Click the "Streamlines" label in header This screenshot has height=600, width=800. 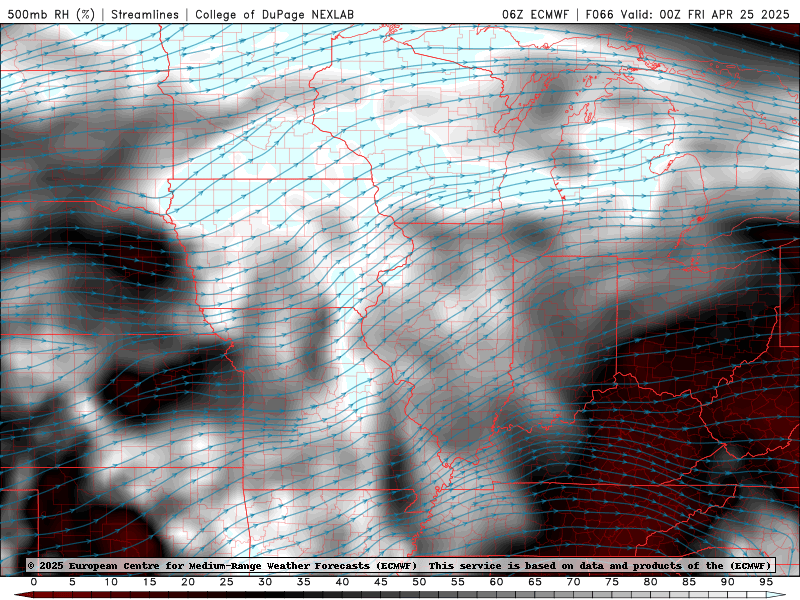click(145, 14)
